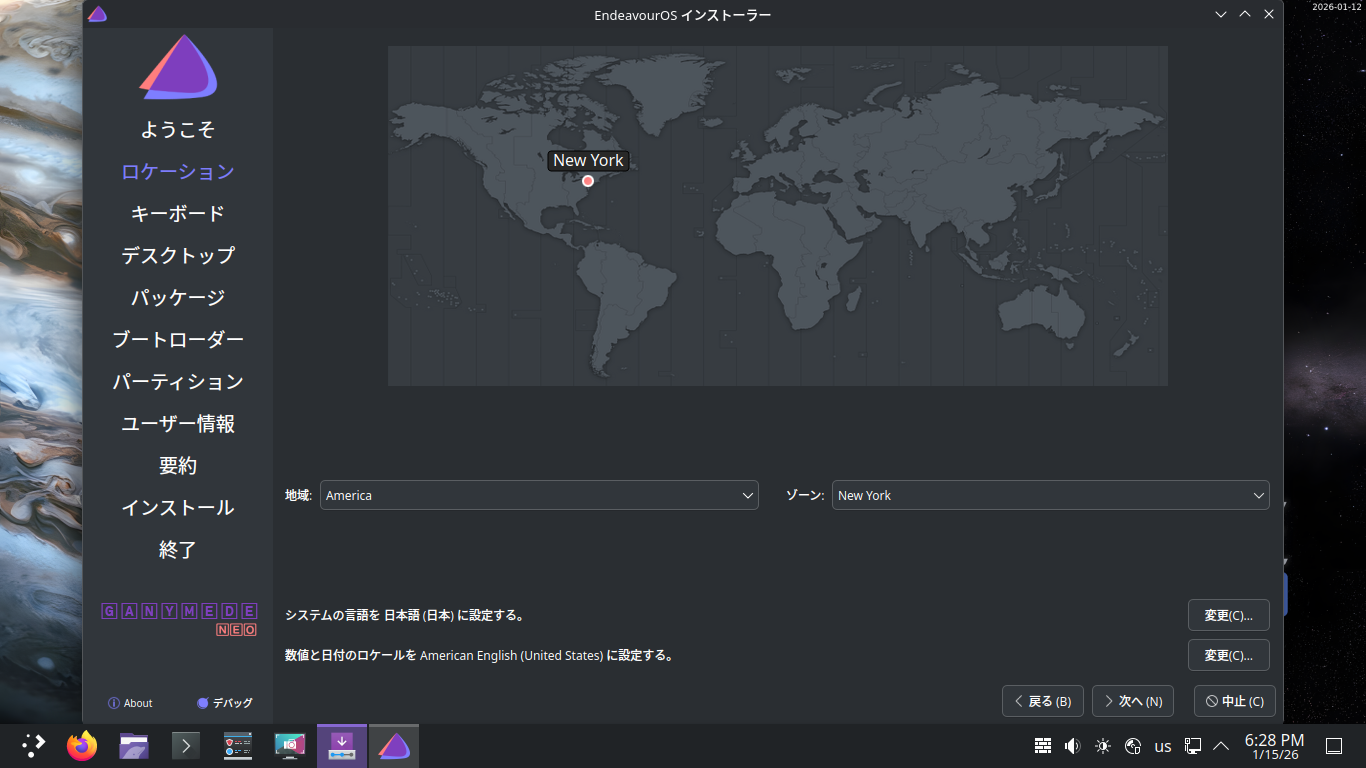
Task: Open the display configuration tray icon
Action: coord(1193,746)
